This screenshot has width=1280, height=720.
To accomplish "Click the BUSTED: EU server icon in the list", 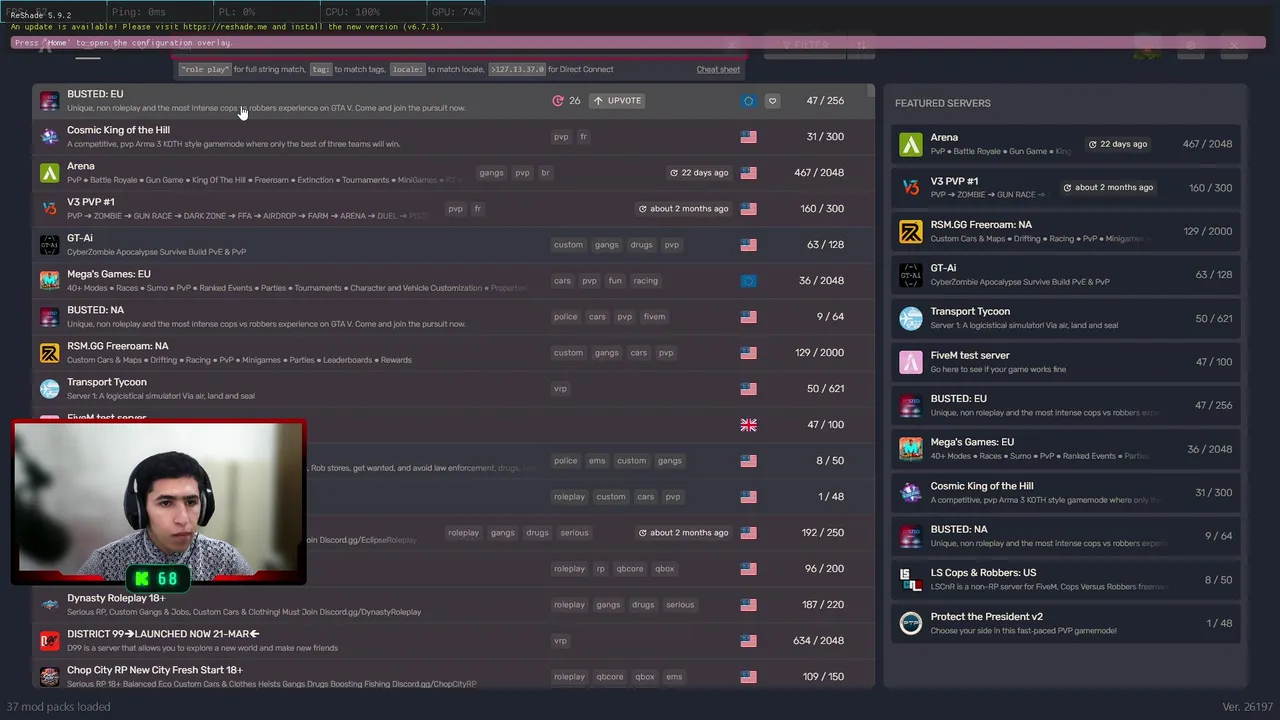I will [x=49, y=101].
